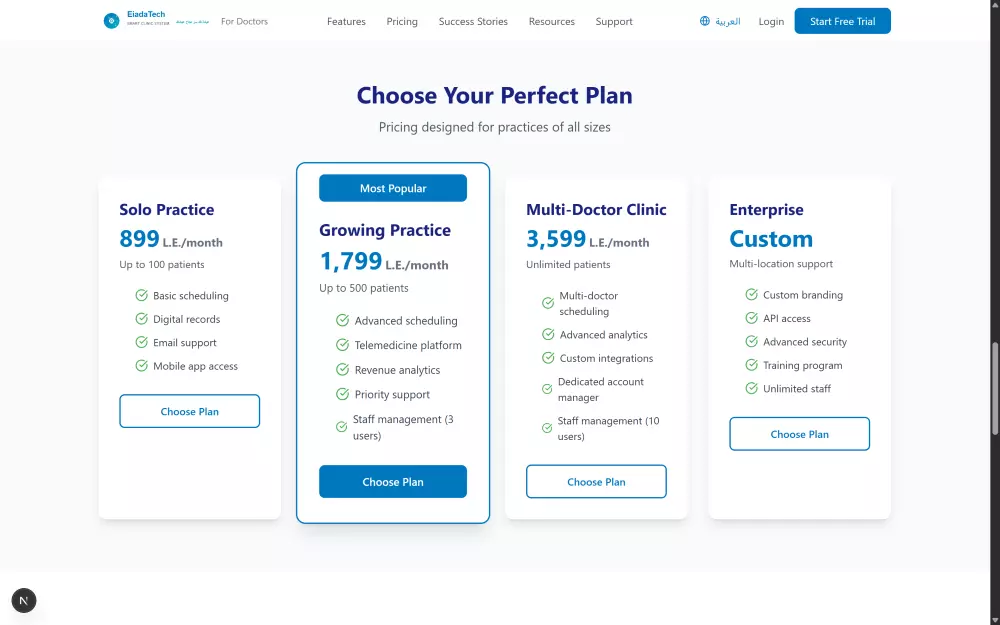Click the Login link

point(770,20)
